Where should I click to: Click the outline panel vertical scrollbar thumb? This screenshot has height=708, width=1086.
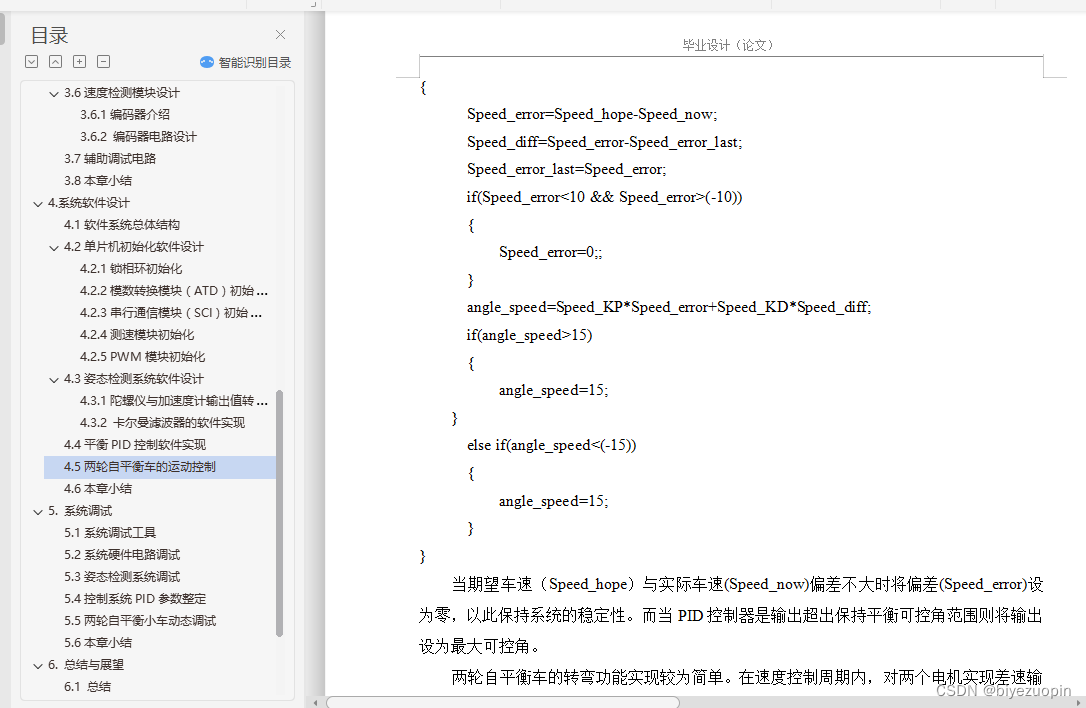(280, 513)
